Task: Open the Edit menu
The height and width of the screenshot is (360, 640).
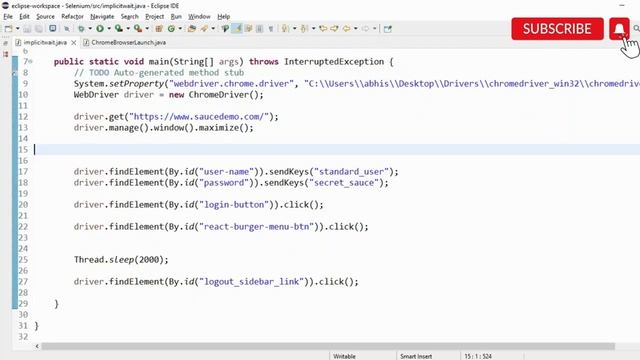Action: point(24,16)
